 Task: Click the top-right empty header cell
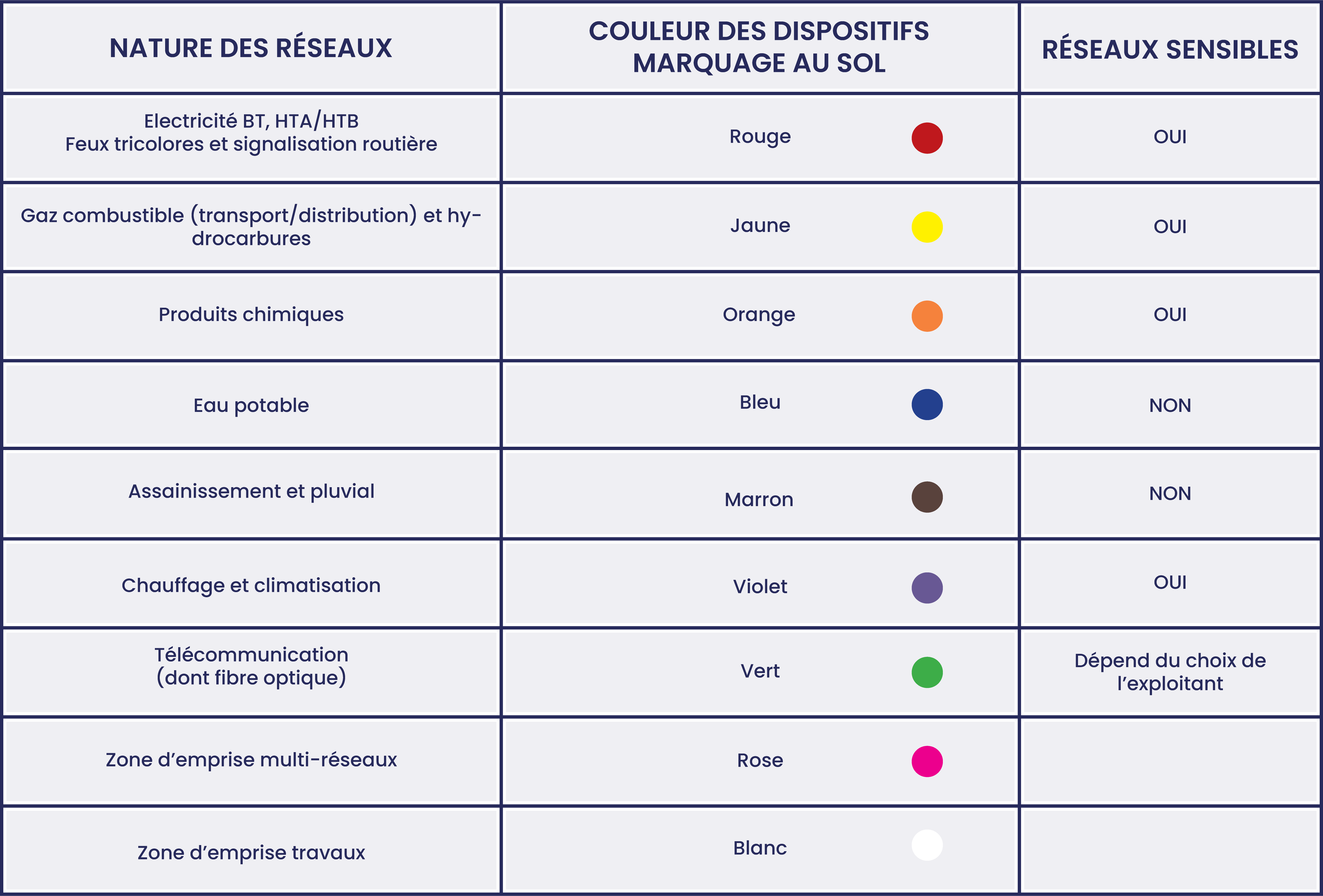(x=1170, y=48)
